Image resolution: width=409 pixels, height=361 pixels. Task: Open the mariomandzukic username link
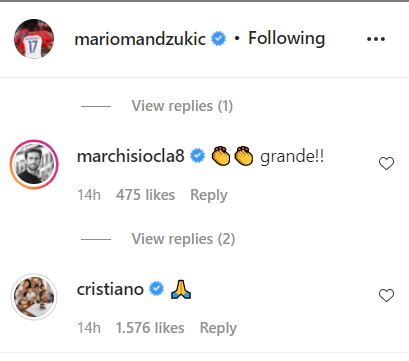pyautogui.click(x=140, y=39)
